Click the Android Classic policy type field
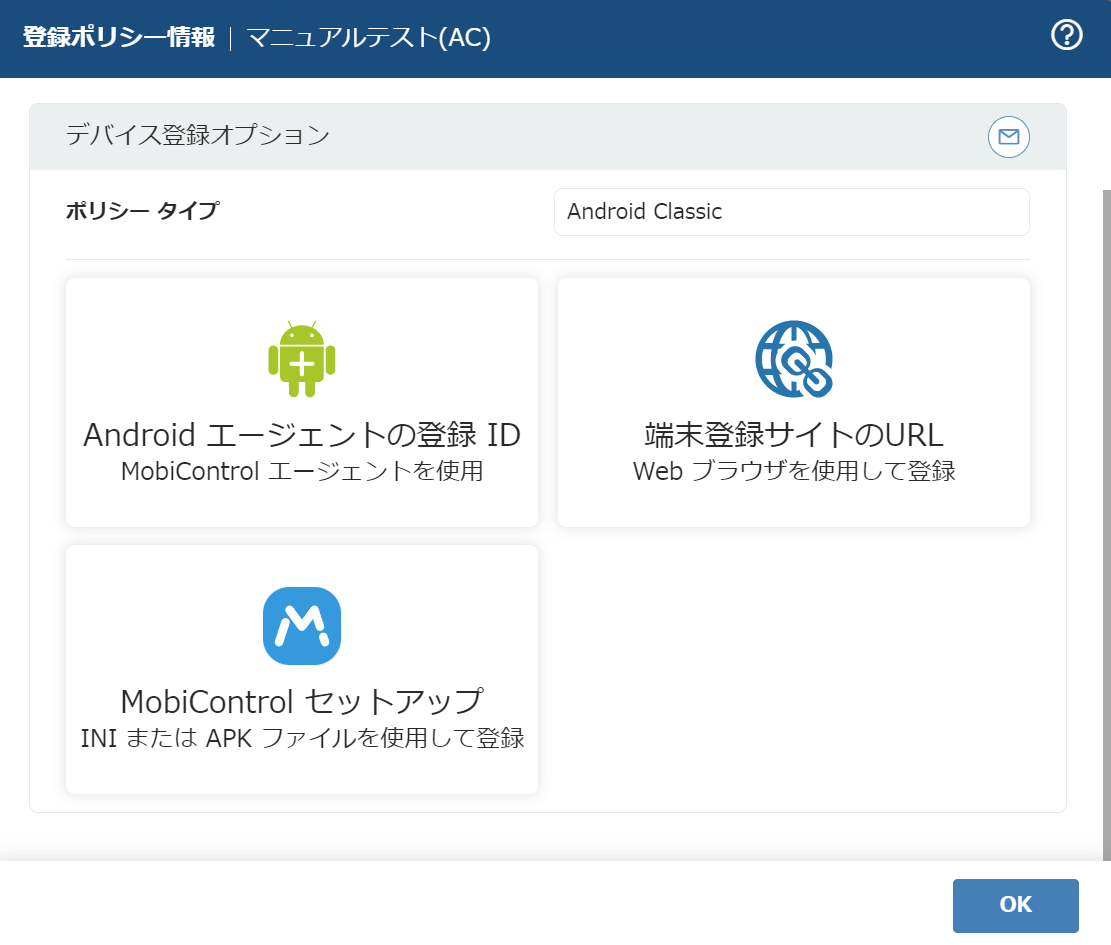Viewport: 1111px width, 945px height. [x=791, y=212]
